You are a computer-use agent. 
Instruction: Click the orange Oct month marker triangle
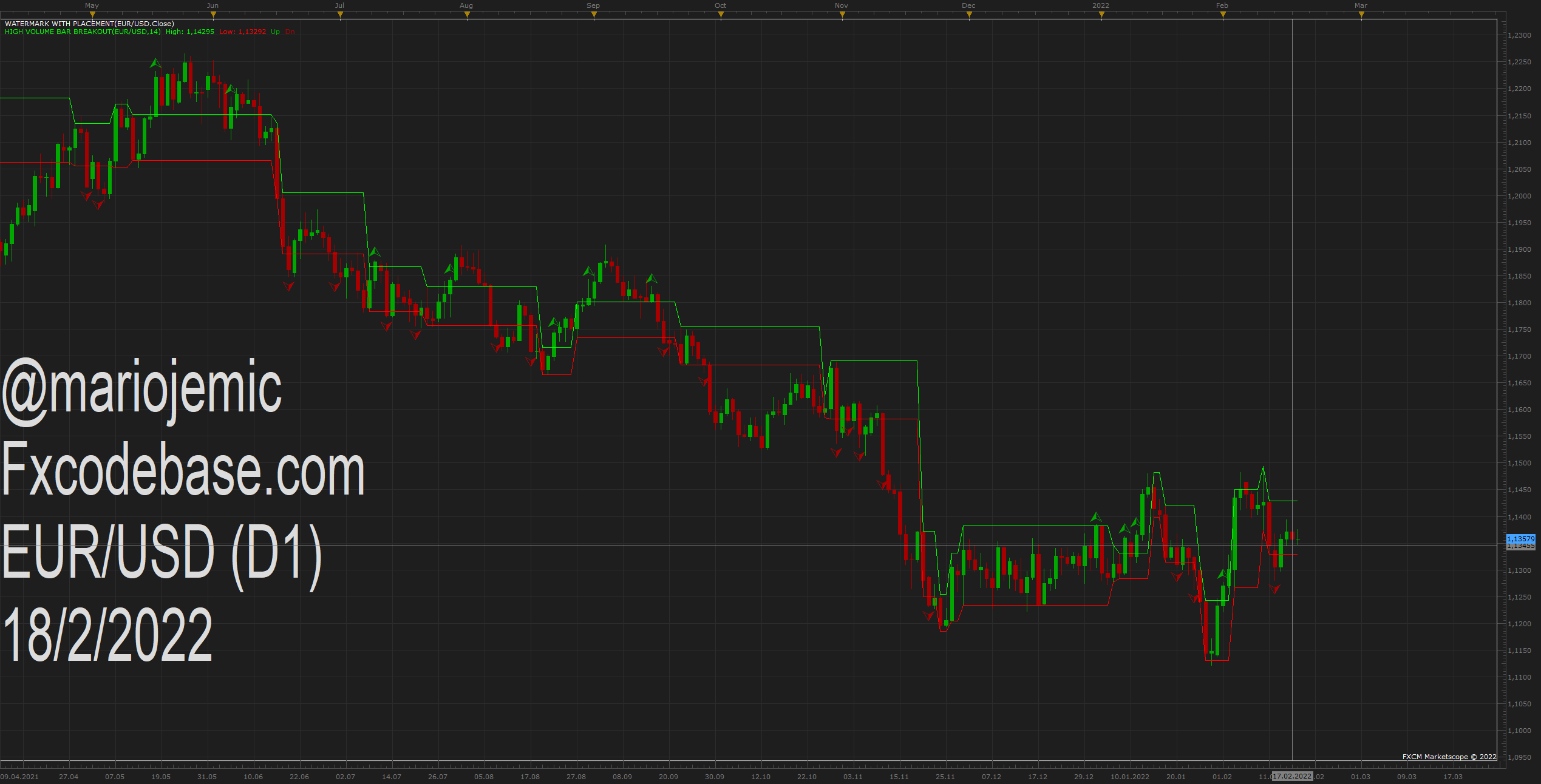point(721,15)
